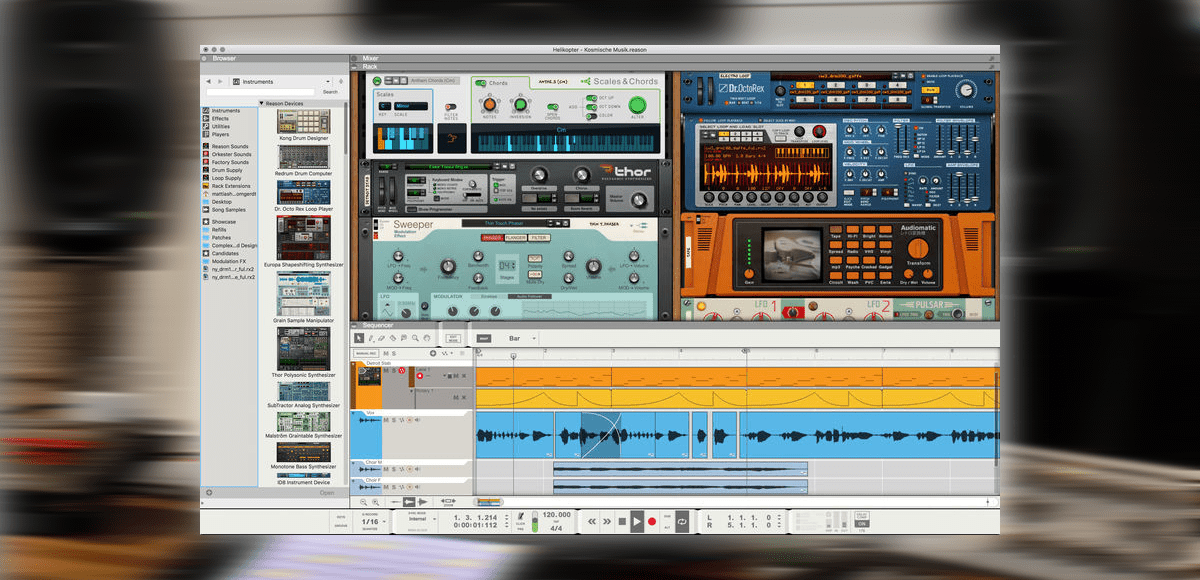The height and width of the screenshot is (580, 1200).
Task: Open Effects in the browser sidebar
Action: (216, 119)
